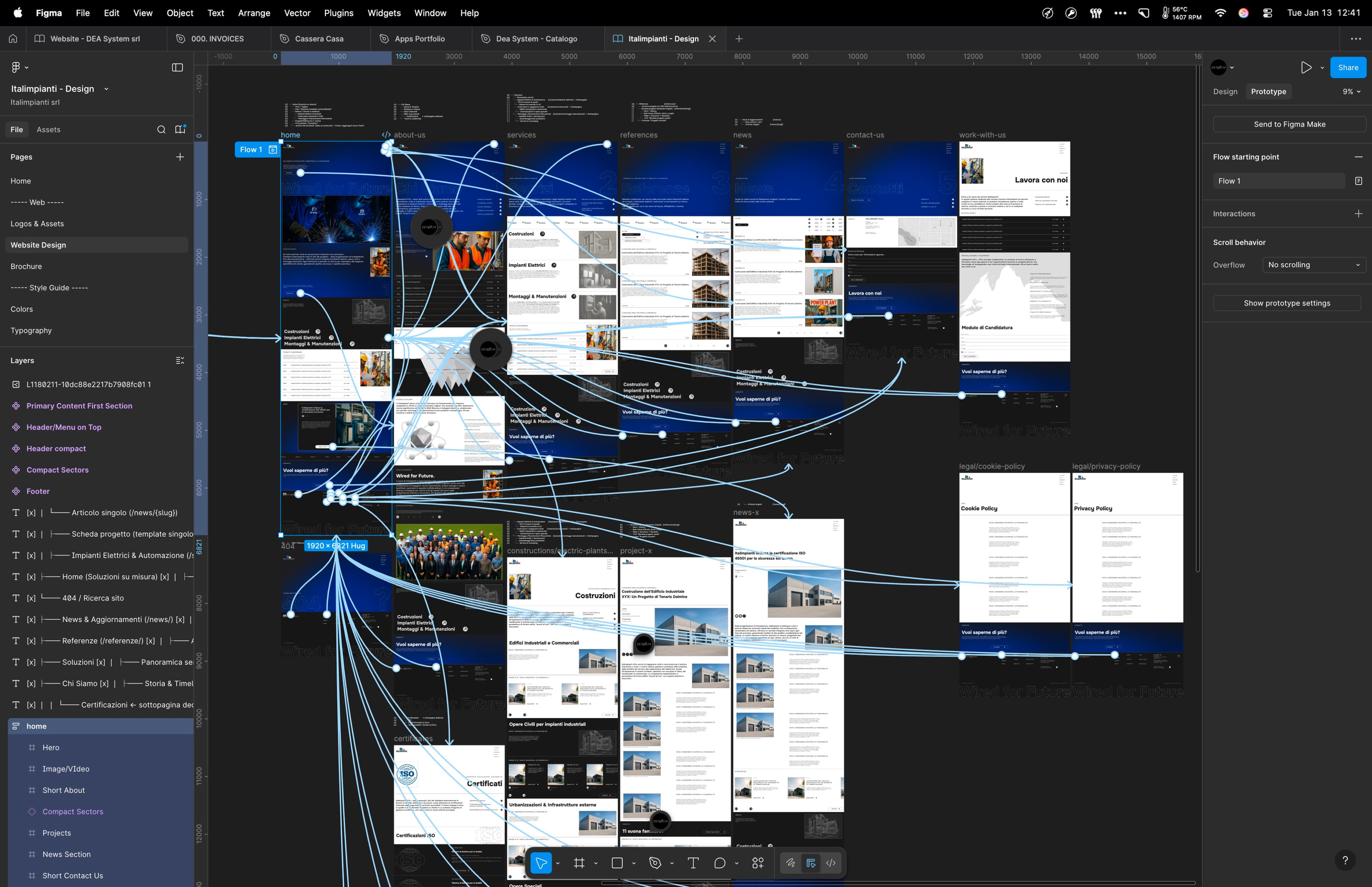Click the Share button
The height and width of the screenshot is (887, 1372).
tap(1348, 68)
